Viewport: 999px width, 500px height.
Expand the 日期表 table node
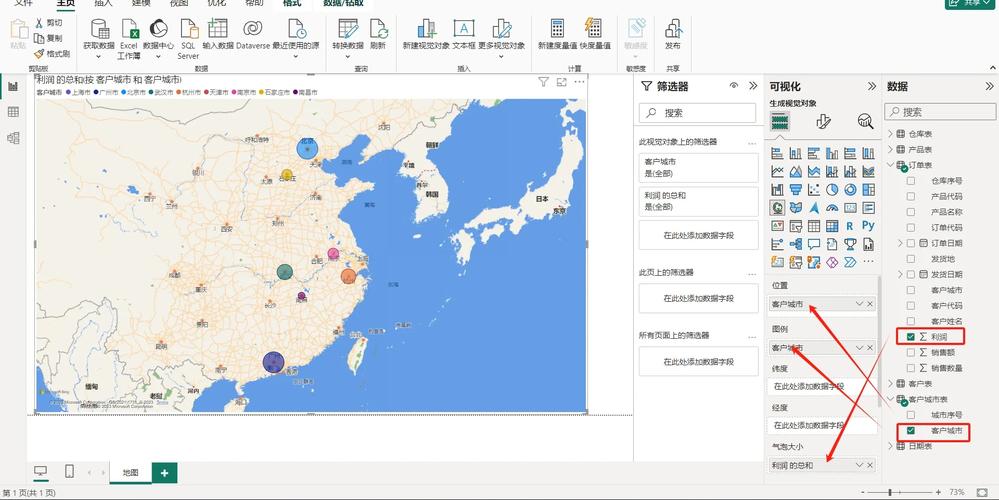pyautogui.click(x=891, y=446)
